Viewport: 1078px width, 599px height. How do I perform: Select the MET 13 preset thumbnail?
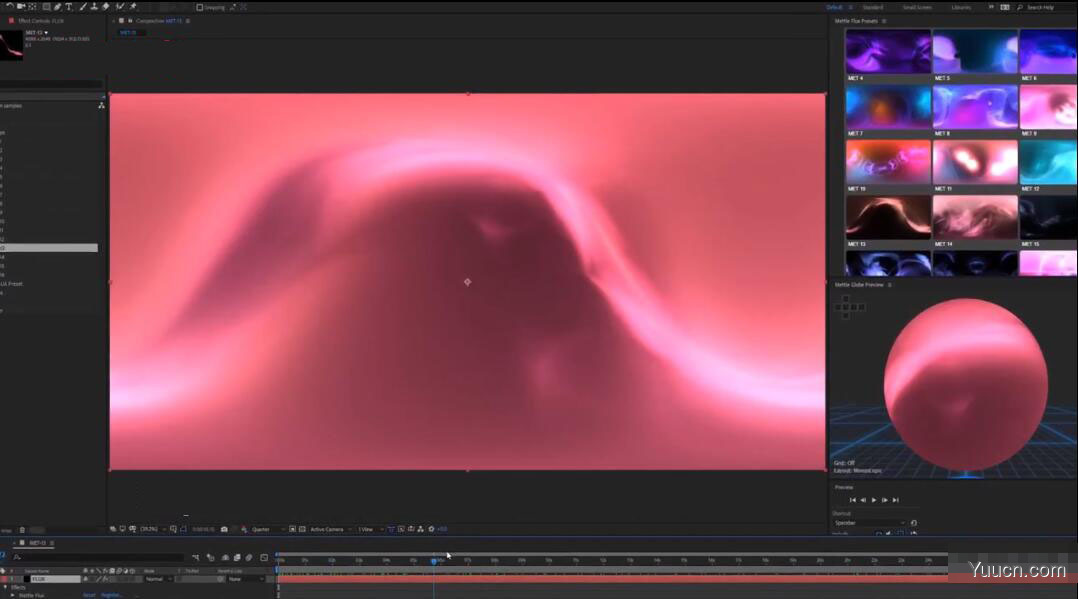point(888,217)
